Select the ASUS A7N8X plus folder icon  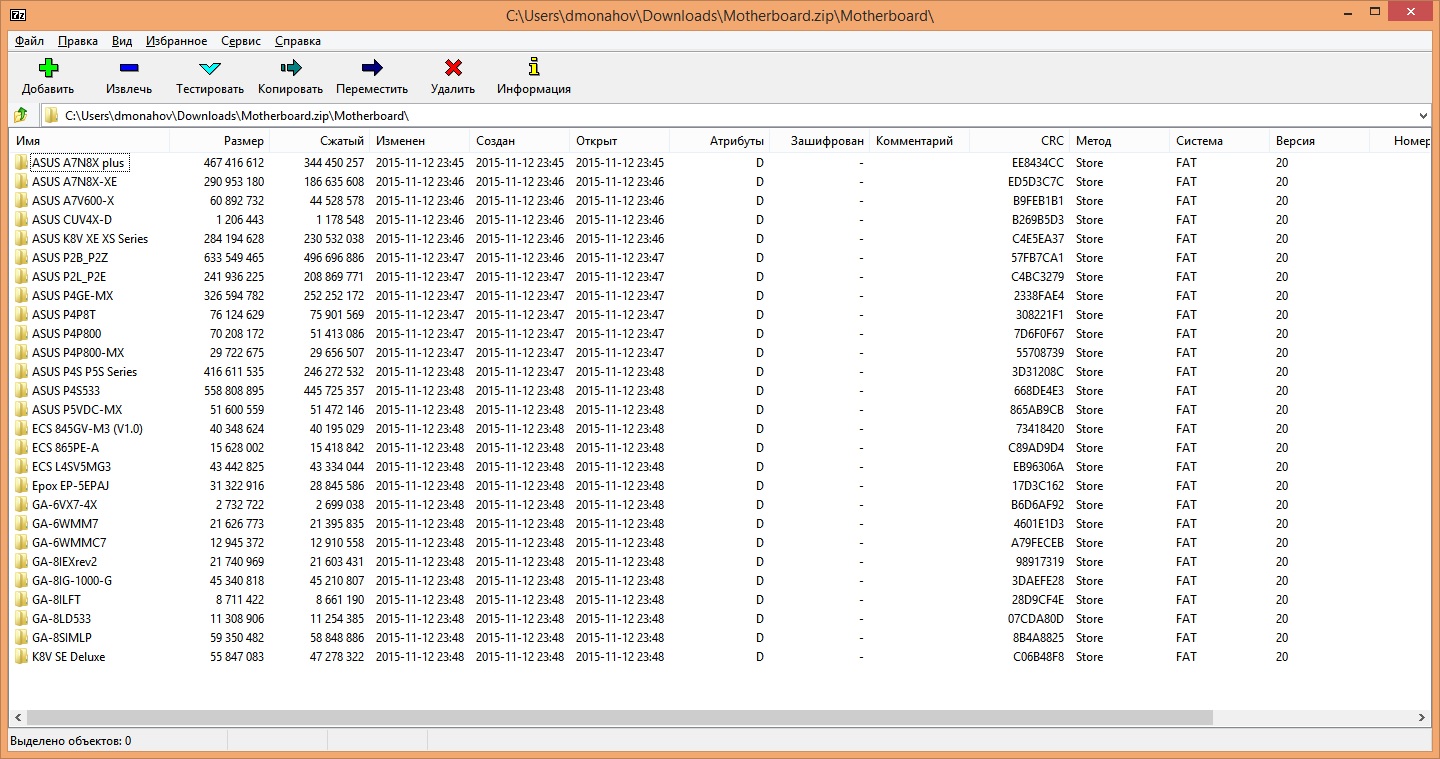(21, 162)
